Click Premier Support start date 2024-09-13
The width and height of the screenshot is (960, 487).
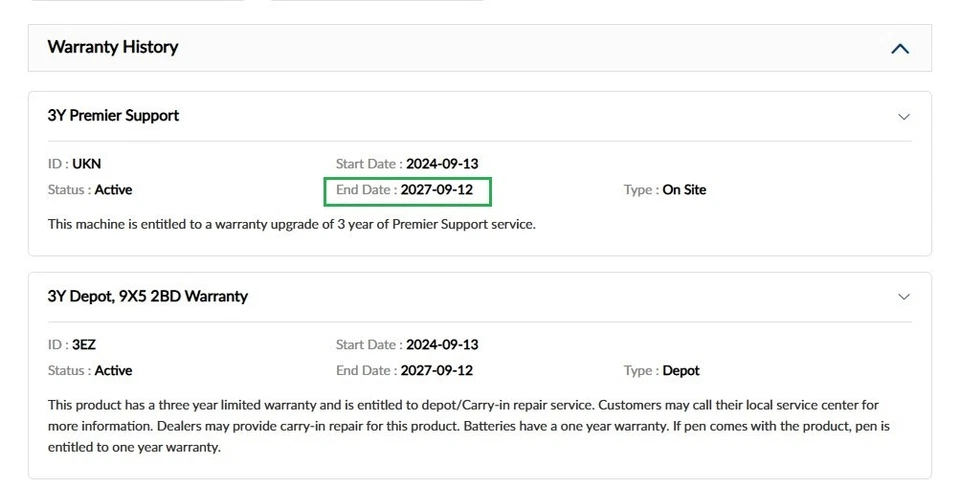point(442,164)
